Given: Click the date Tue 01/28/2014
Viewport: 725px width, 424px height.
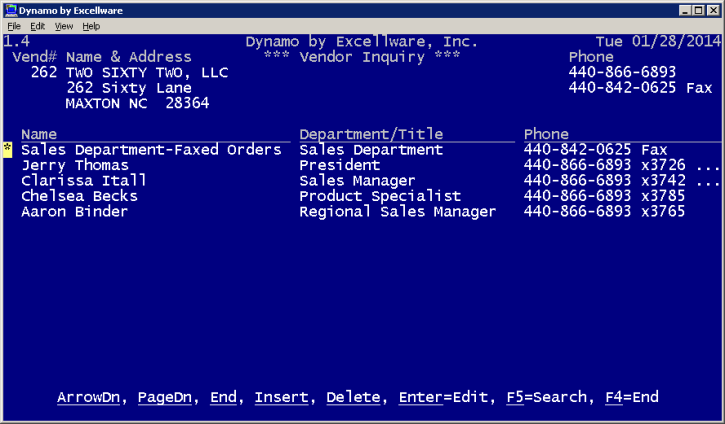Looking at the screenshot, I should [x=658, y=42].
